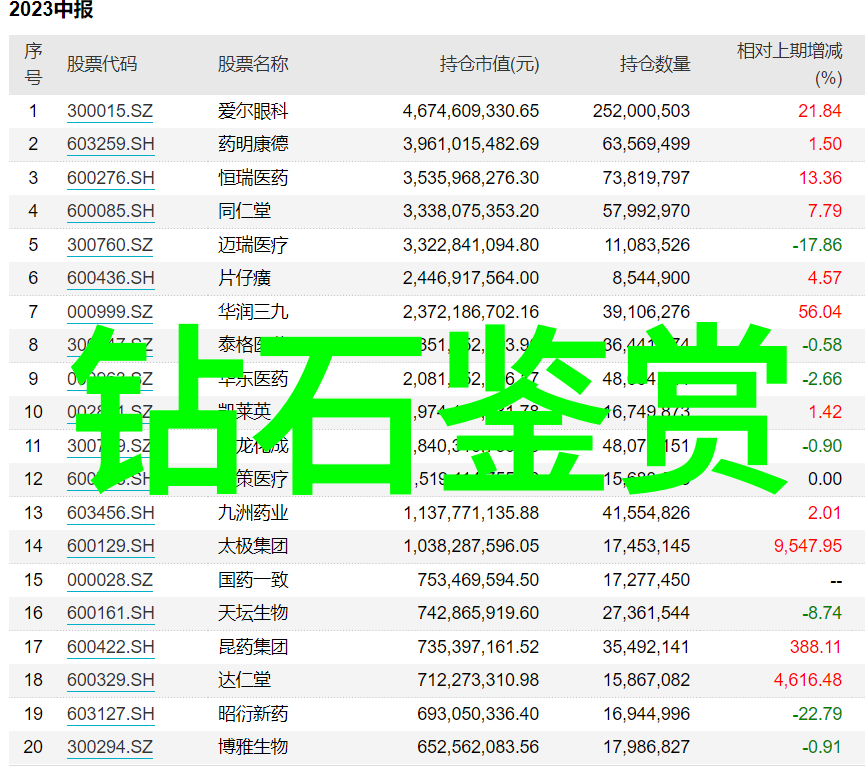Select stock name 博雅生物
This screenshot has width=865, height=776.
253,748
